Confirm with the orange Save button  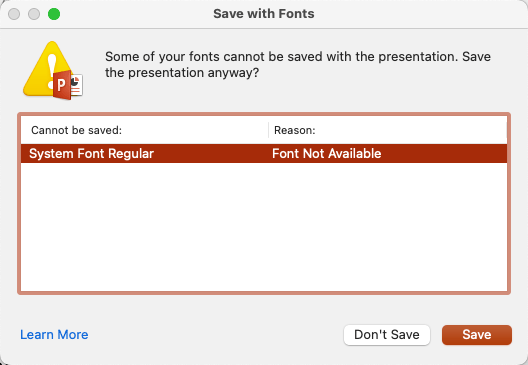coord(477,335)
